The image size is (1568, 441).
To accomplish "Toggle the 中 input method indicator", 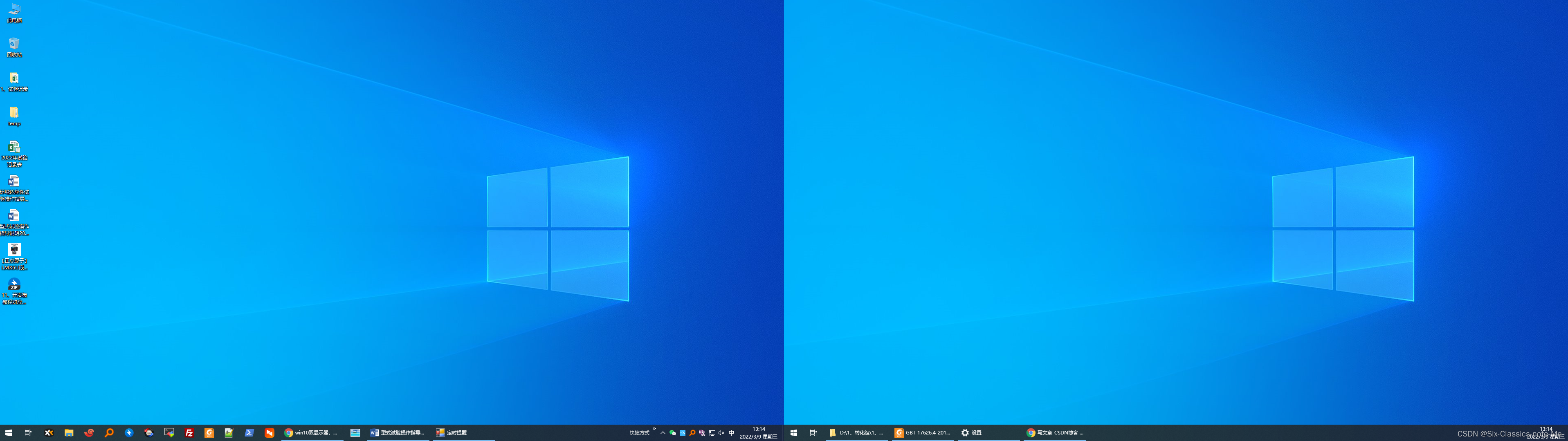I will 732,432.
